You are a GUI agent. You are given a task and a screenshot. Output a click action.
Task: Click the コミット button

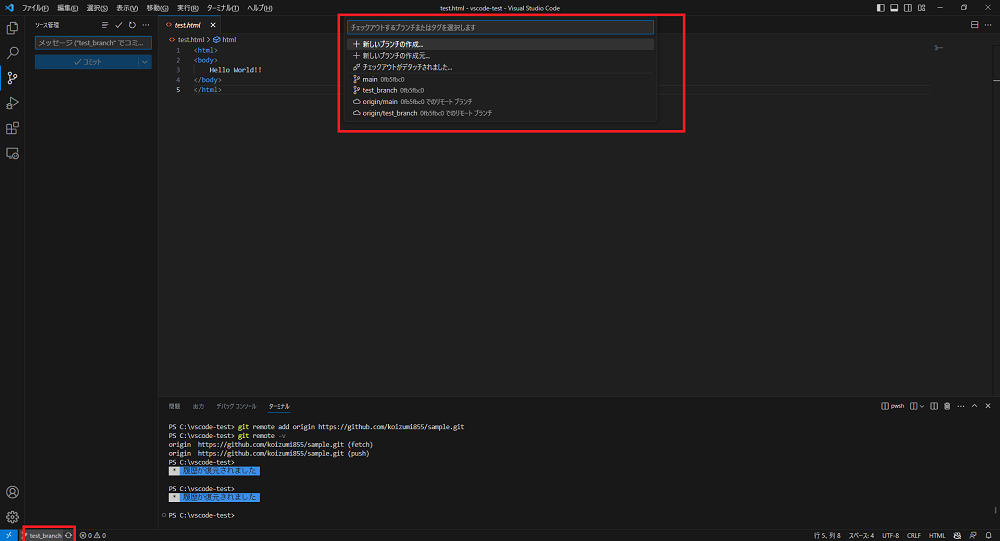pyautogui.click(x=86, y=62)
